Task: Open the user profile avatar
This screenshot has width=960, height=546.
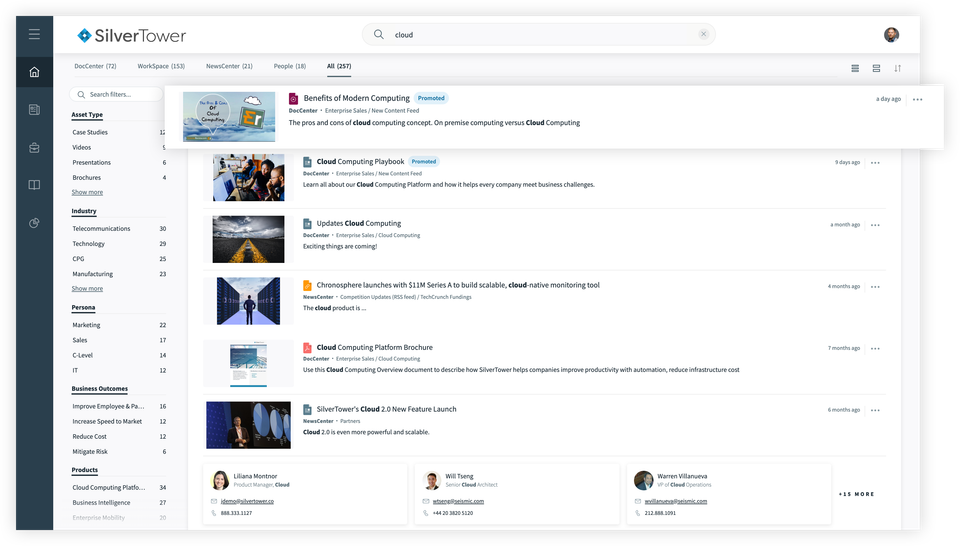Action: coord(891,34)
